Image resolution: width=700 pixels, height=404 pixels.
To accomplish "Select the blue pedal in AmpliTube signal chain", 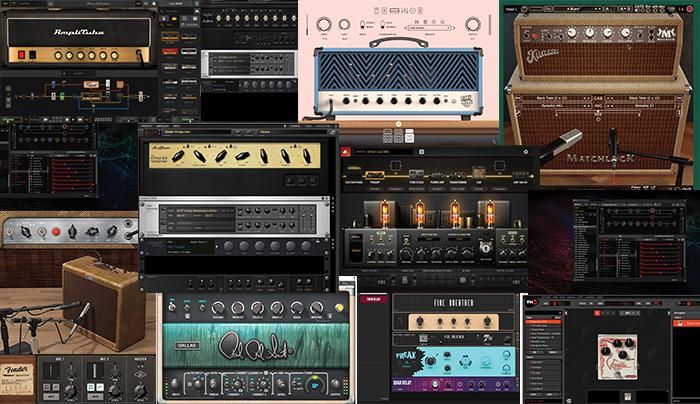I will [54, 83].
